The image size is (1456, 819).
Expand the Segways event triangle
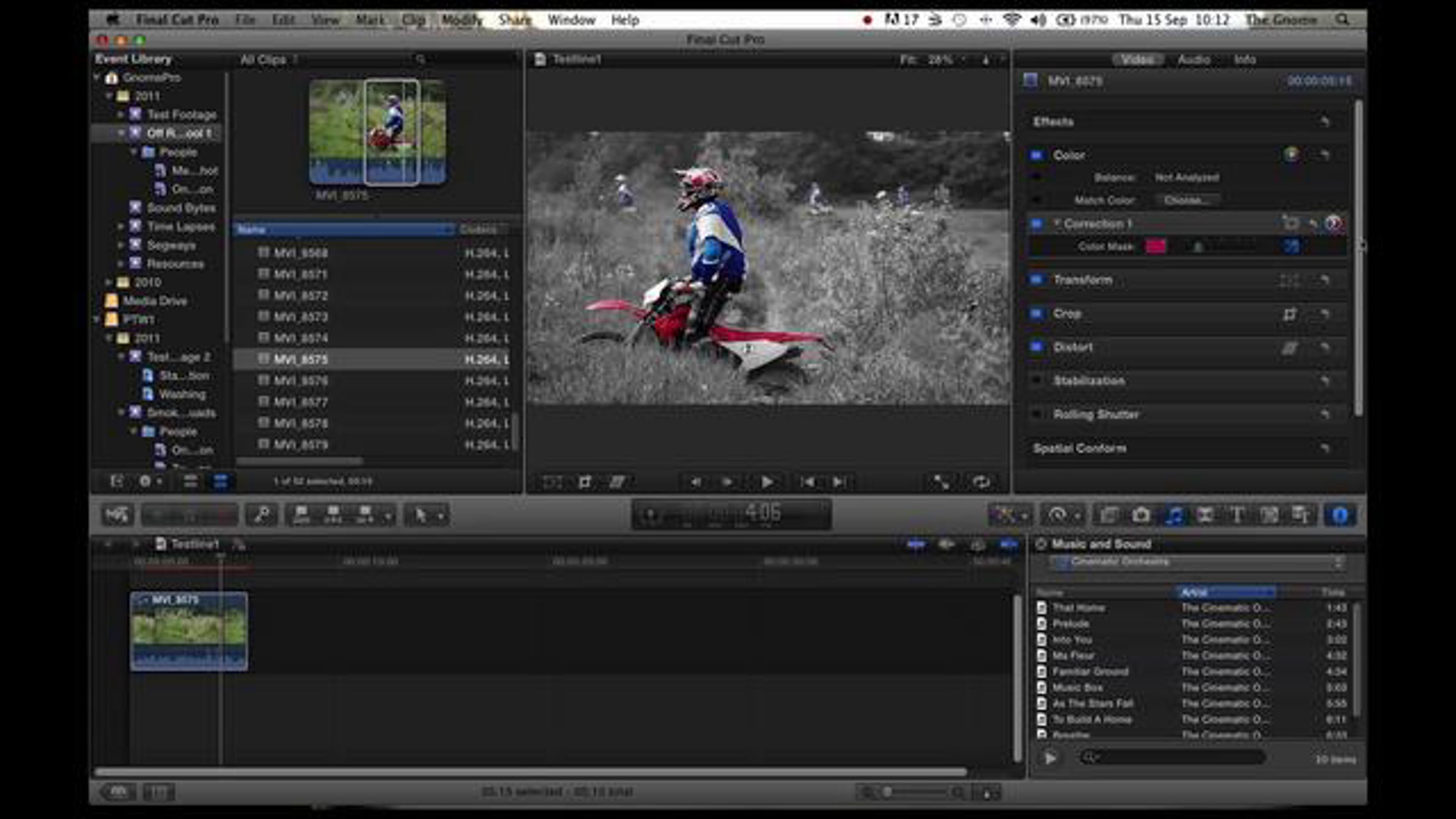click(x=121, y=245)
